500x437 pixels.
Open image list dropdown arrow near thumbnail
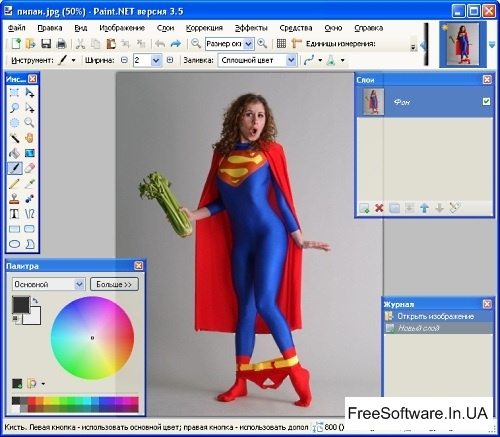point(492,45)
